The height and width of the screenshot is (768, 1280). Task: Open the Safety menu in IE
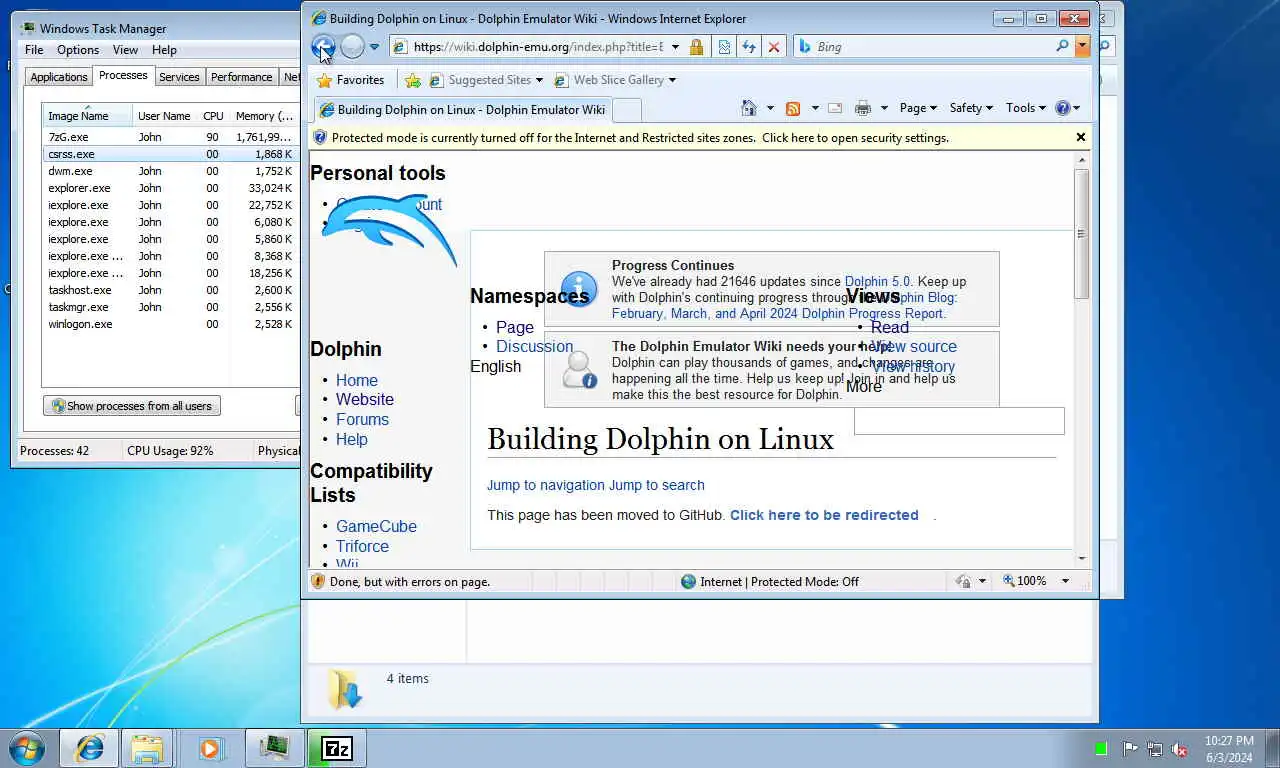tap(971, 108)
